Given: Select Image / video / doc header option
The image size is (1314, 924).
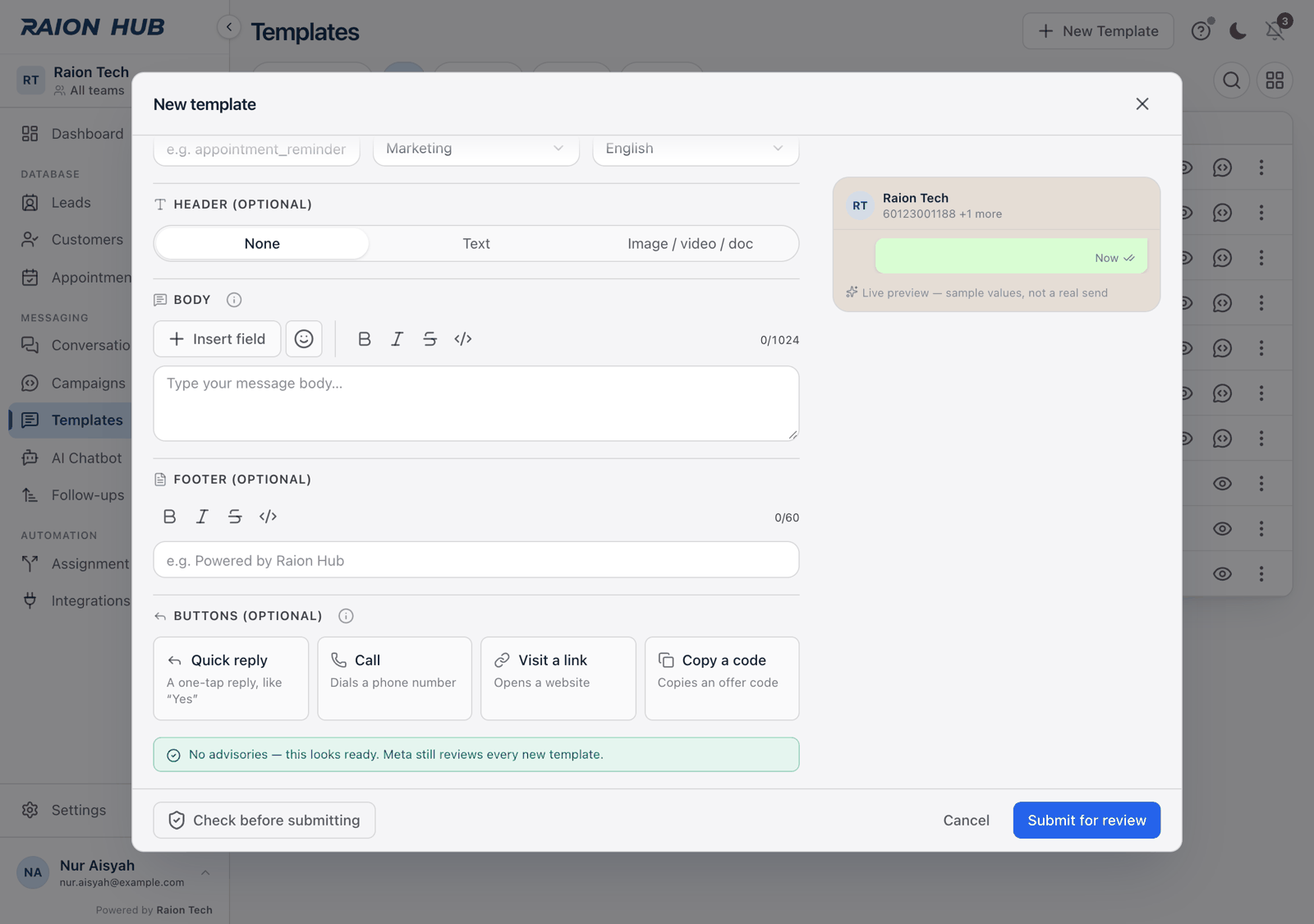Looking at the screenshot, I should [690, 244].
